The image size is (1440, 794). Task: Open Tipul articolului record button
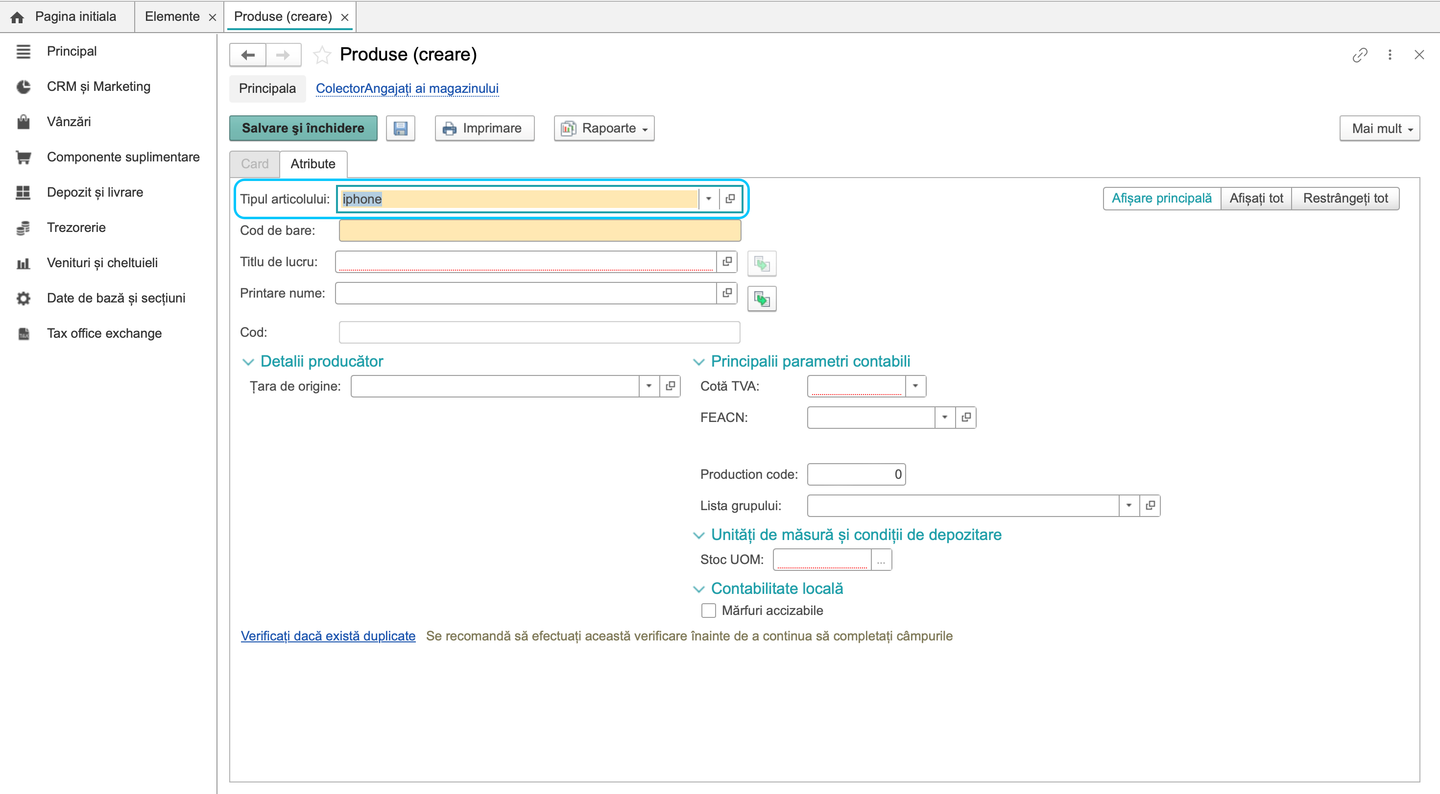click(730, 199)
